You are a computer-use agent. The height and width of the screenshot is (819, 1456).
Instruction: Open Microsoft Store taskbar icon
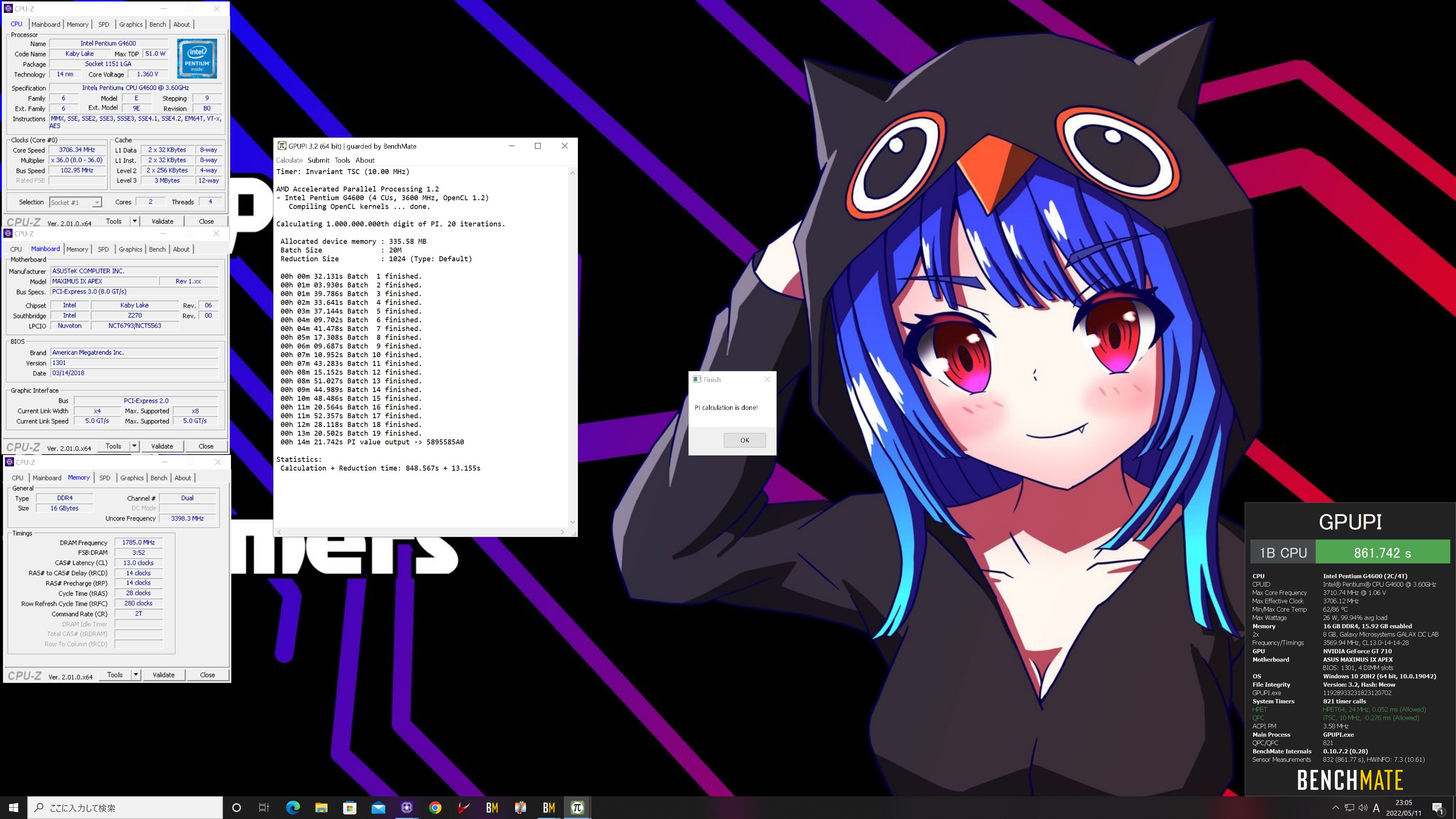(350, 808)
